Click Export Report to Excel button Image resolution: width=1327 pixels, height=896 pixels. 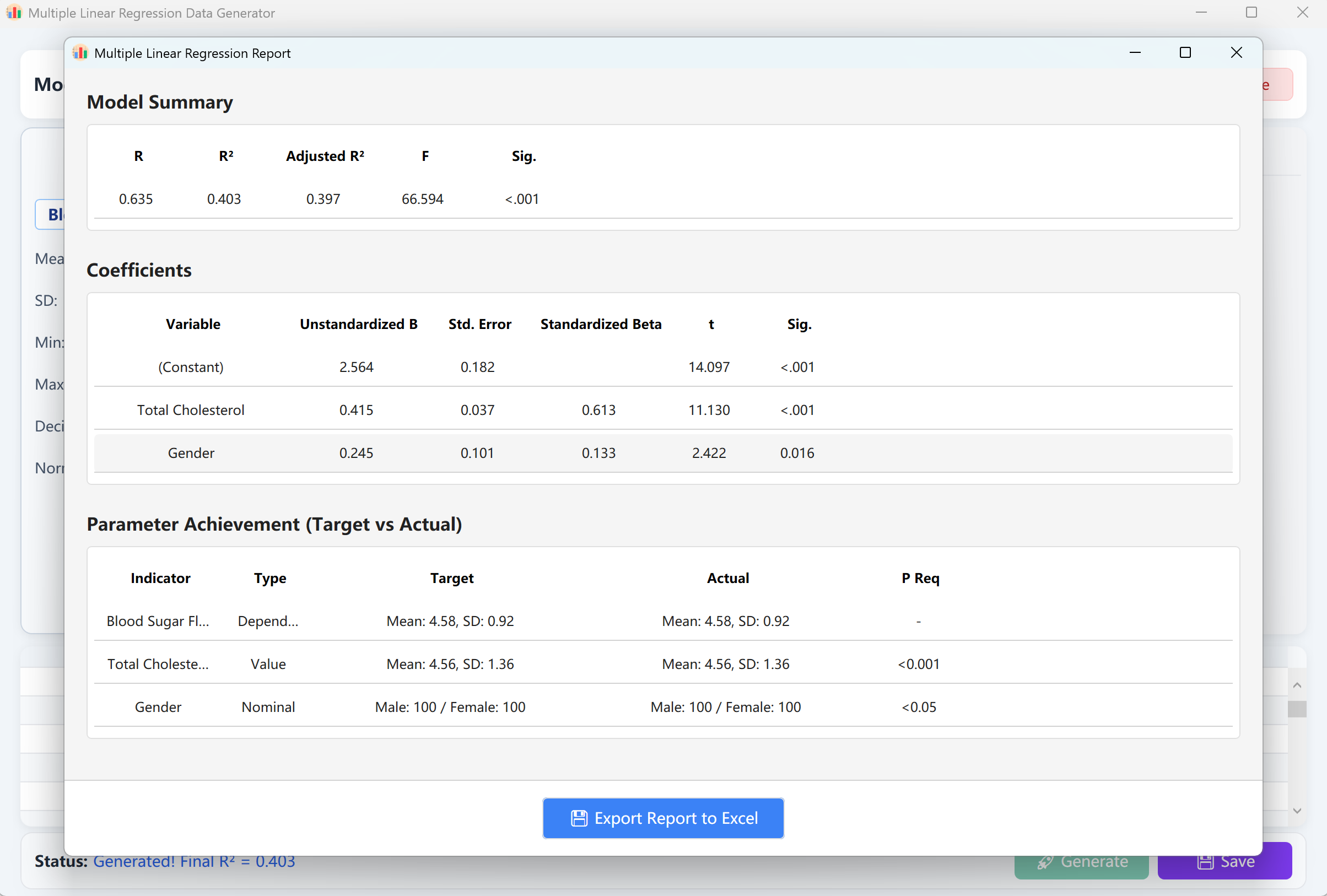click(663, 818)
